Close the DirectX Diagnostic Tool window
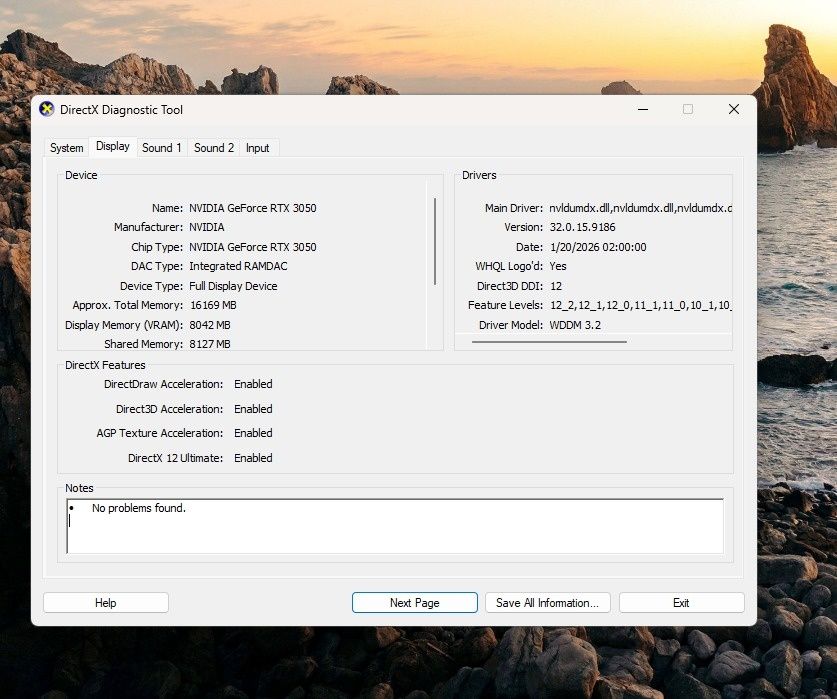837x699 pixels. (734, 109)
